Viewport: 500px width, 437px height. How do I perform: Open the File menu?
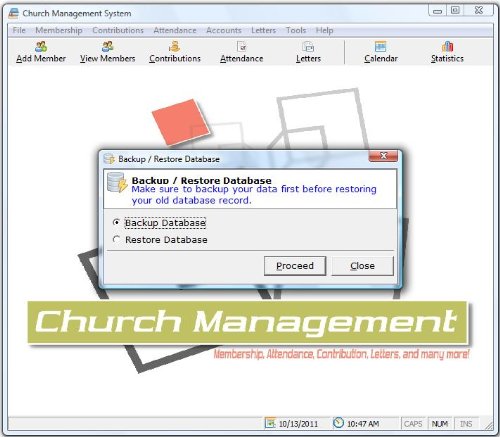tap(19, 30)
